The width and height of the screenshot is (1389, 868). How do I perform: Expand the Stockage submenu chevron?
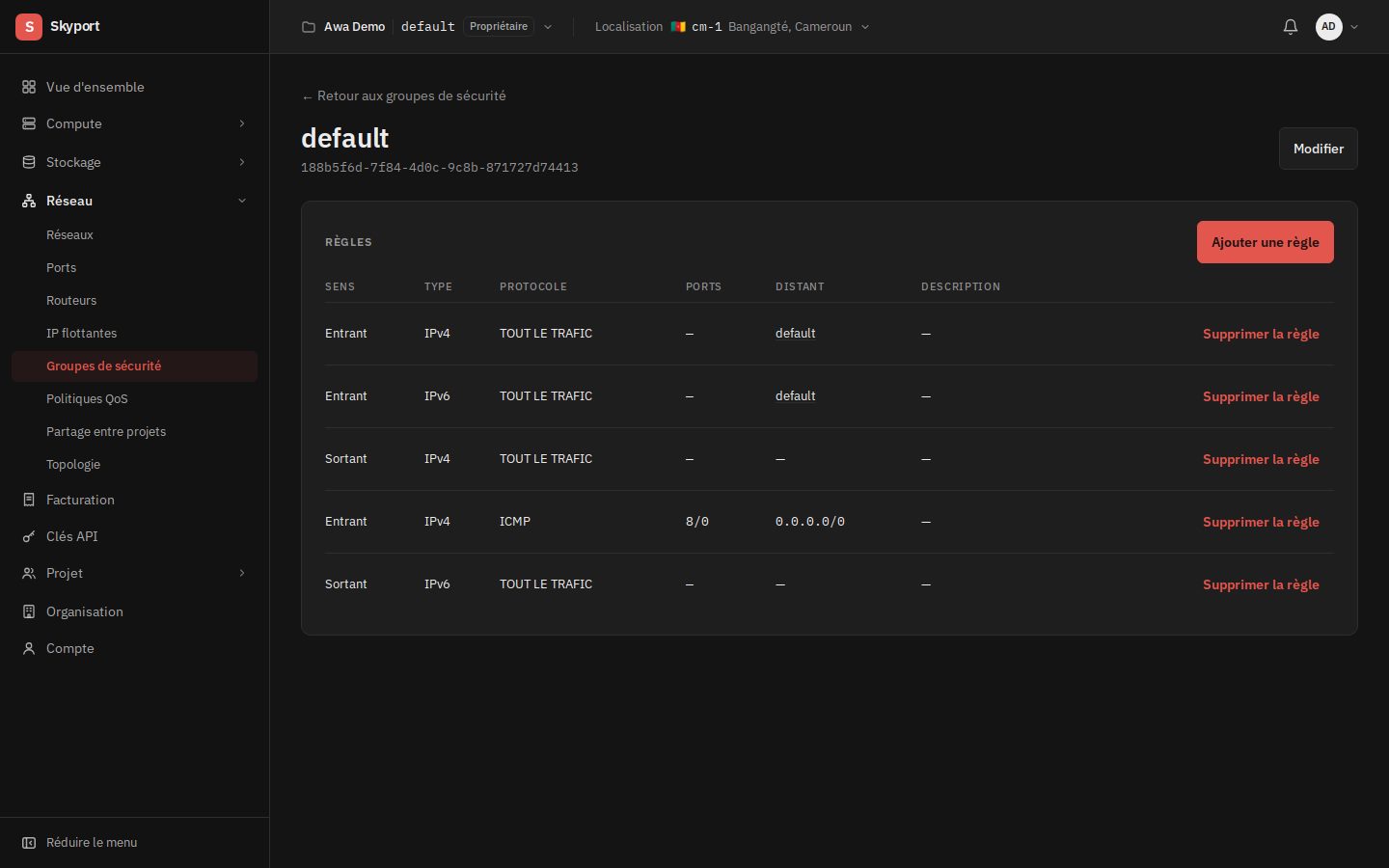[x=242, y=162]
